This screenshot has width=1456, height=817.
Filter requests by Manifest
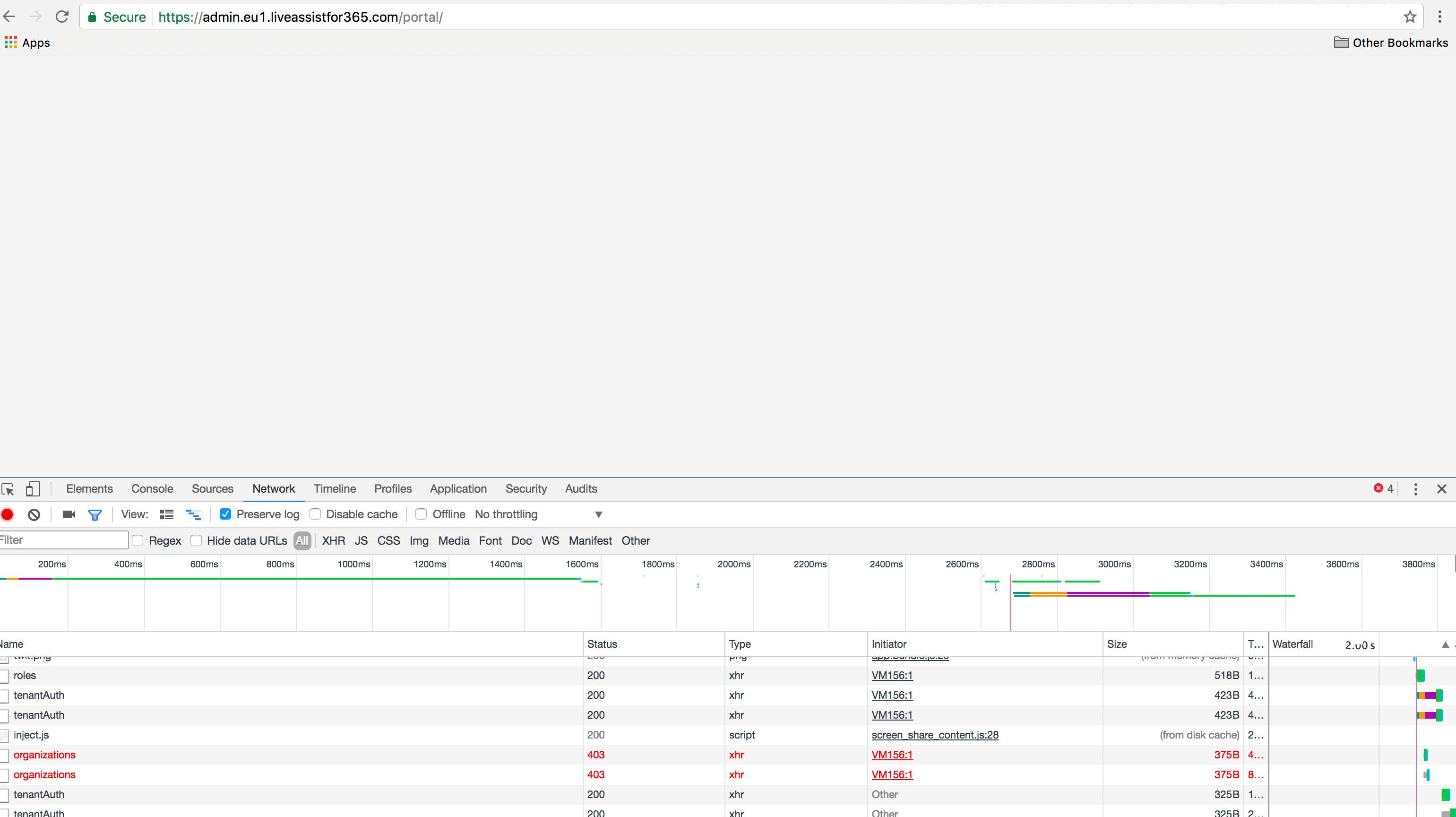(x=590, y=540)
